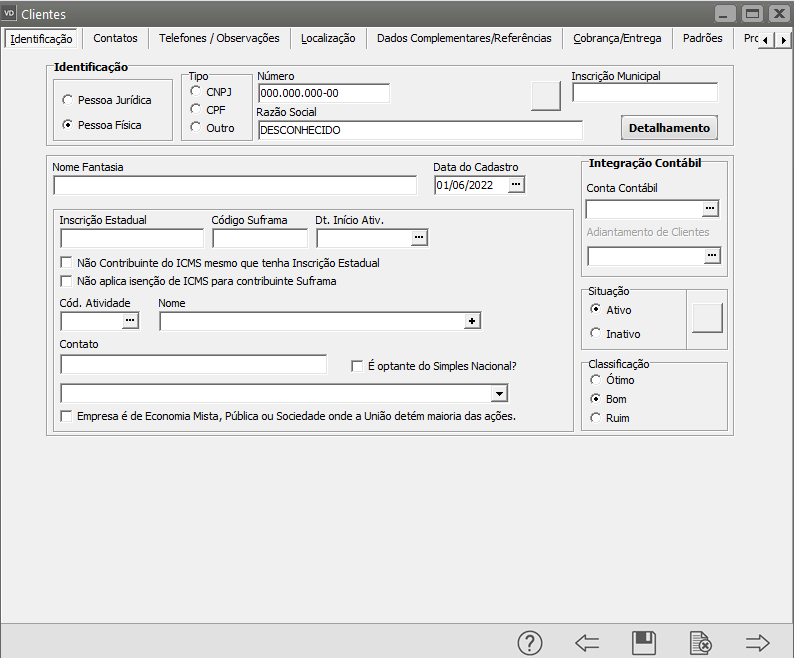Click the delete record document icon

tap(701, 643)
